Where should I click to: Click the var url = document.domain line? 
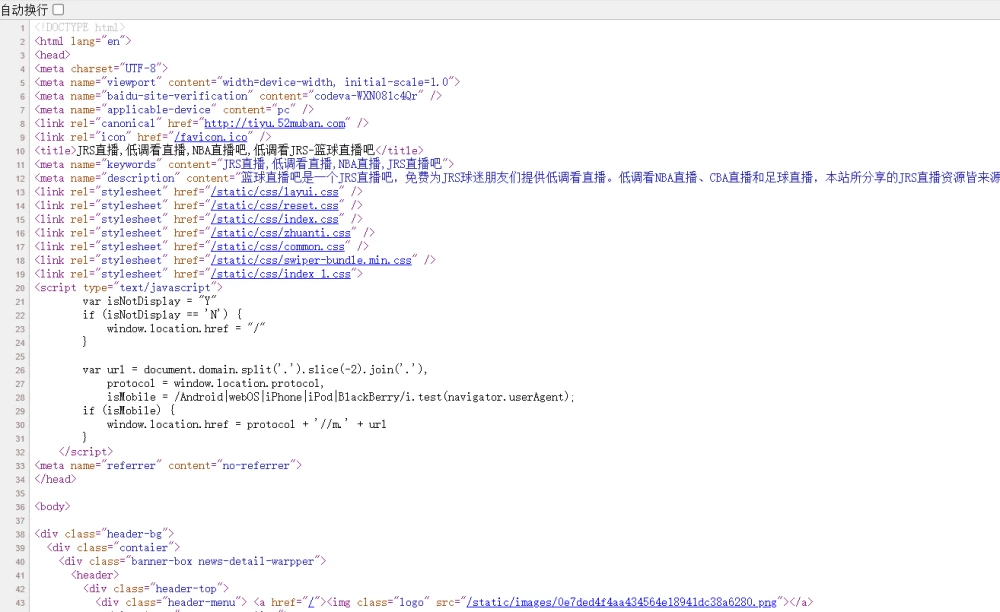[255, 370]
